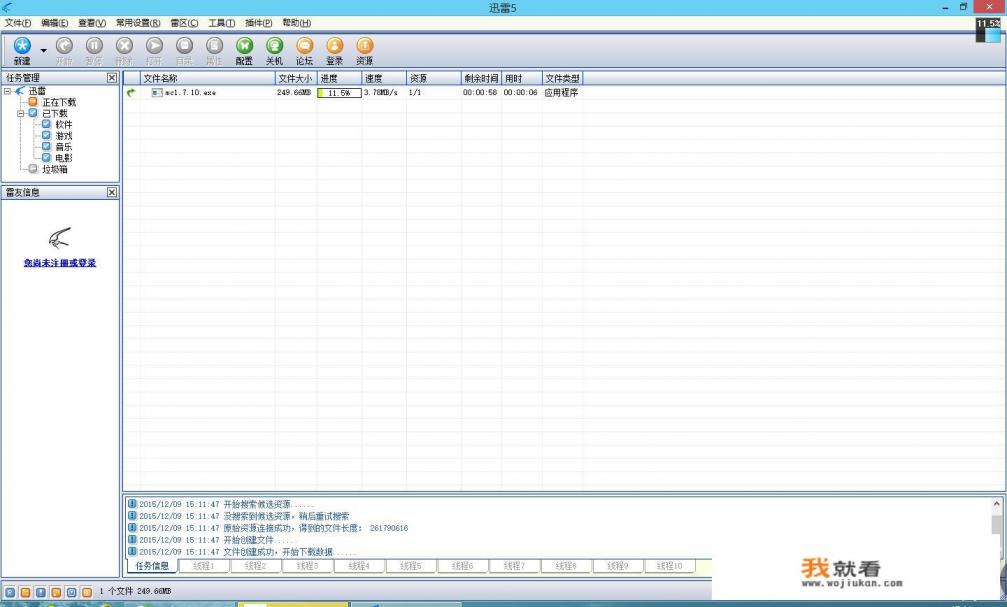1007x607 pixels.
Task: Select the 电影 category folder
Action: click(x=64, y=157)
